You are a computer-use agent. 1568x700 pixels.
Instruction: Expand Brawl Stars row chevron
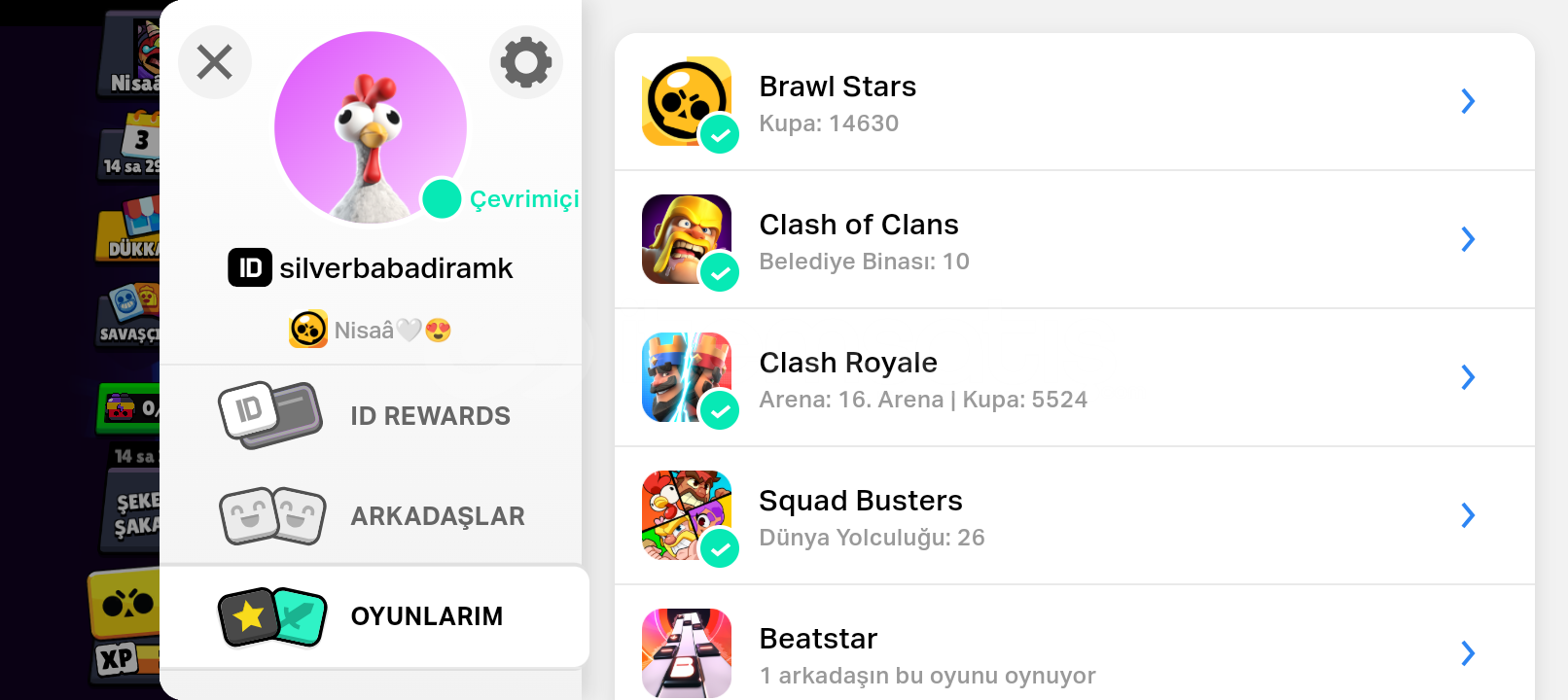click(x=1469, y=101)
